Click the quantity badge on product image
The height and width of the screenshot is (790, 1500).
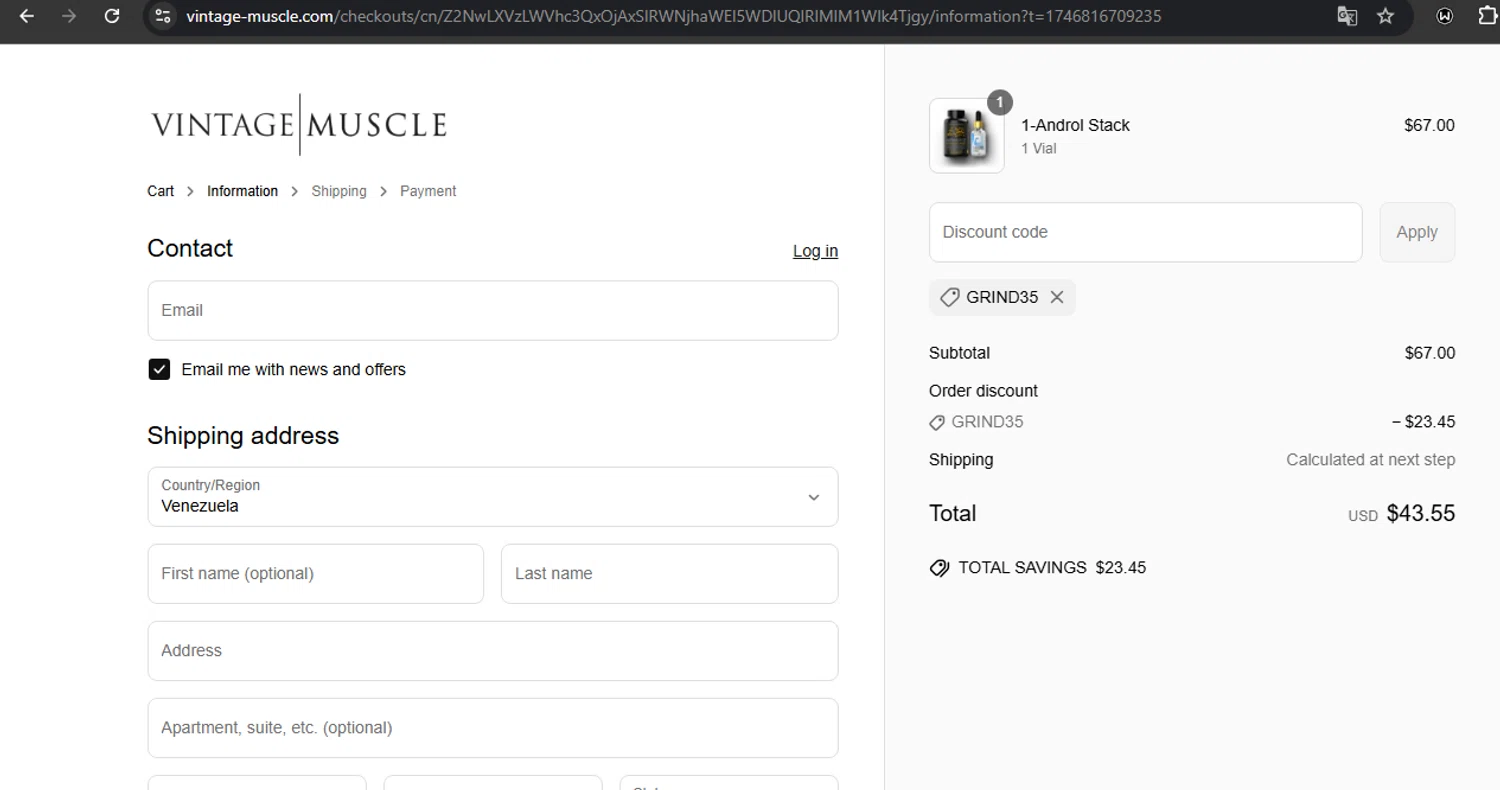point(1000,102)
